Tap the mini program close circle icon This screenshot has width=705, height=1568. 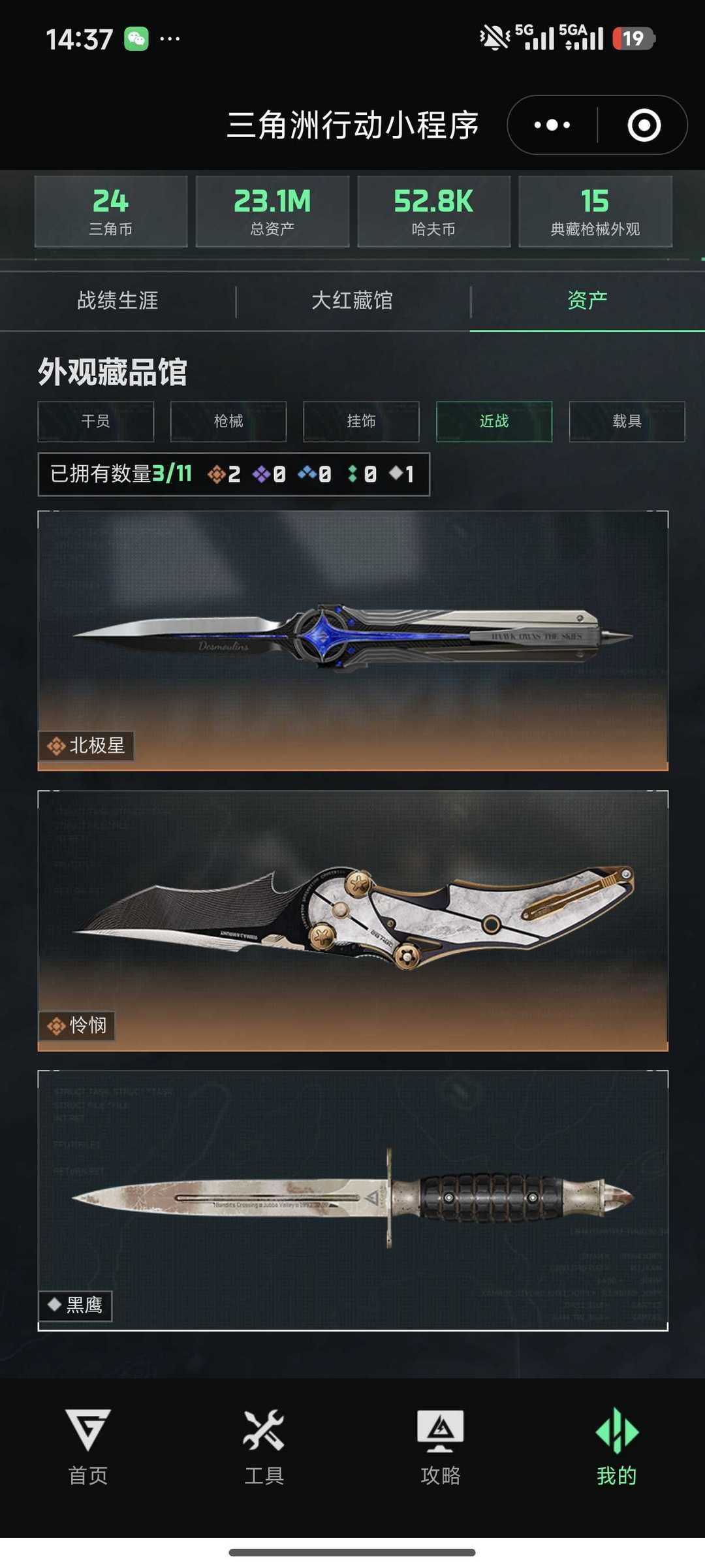pyautogui.click(x=644, y=125)
